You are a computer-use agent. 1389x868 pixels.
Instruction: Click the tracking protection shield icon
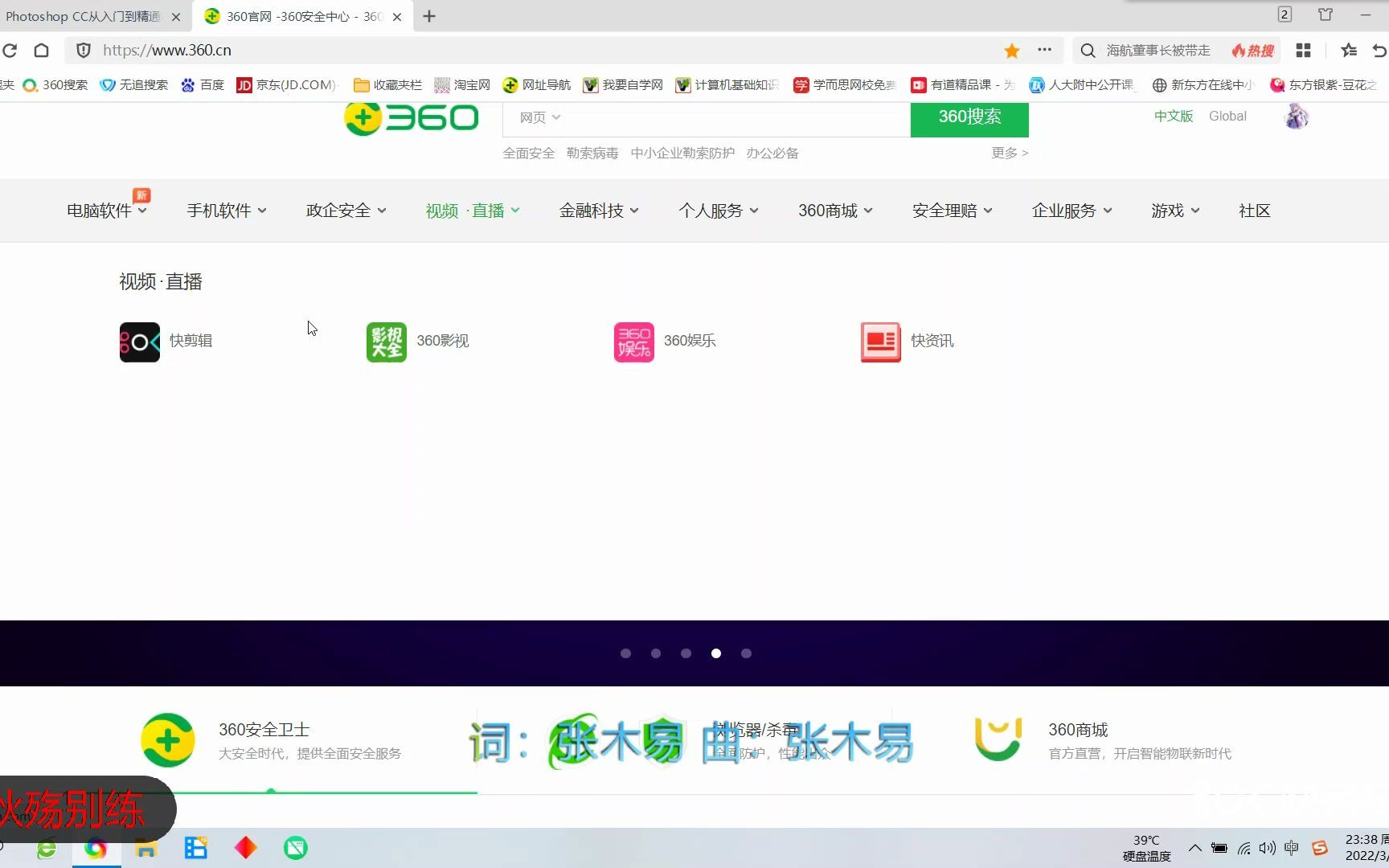(83, 50)
